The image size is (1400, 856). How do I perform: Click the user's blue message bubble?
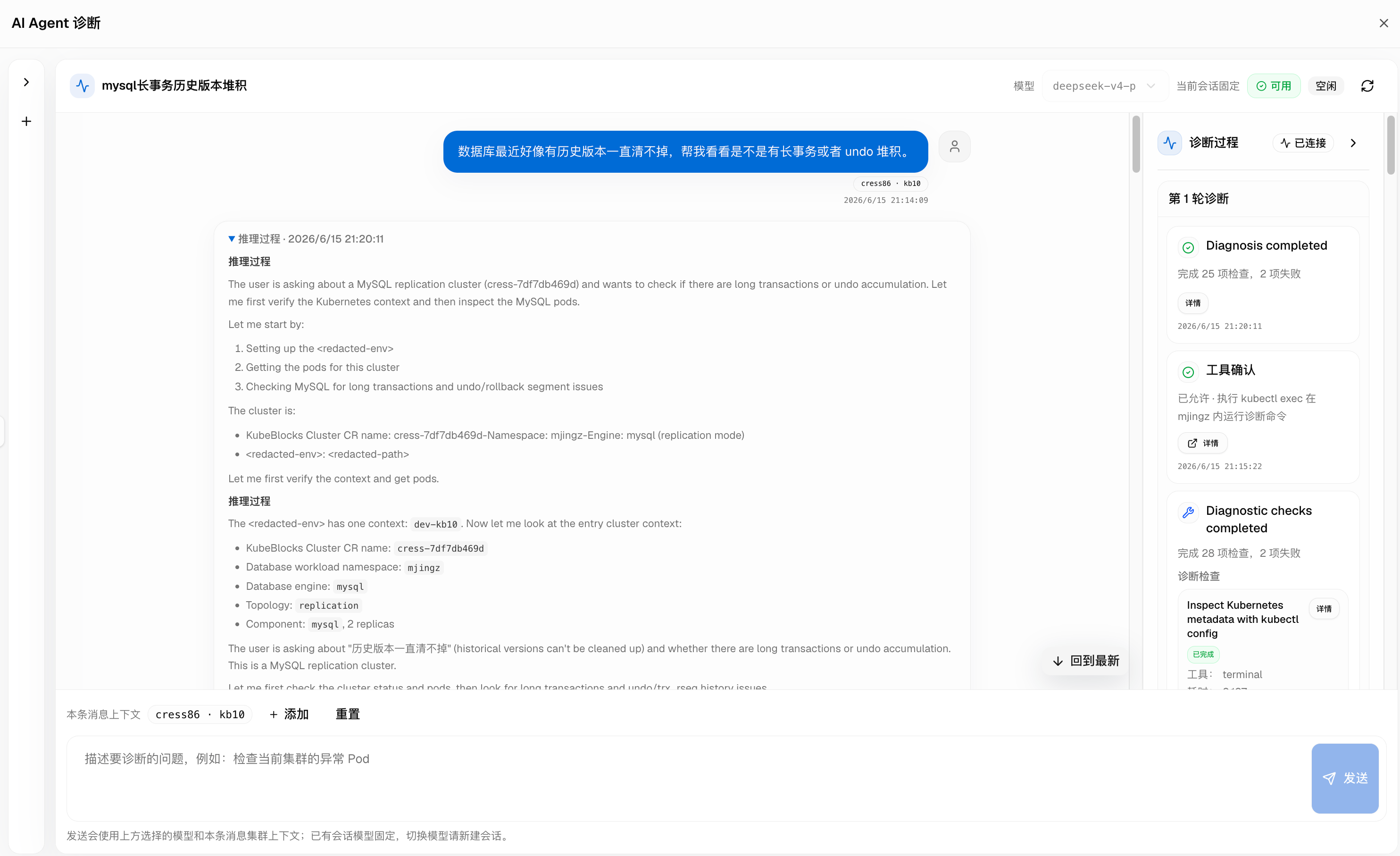point(685,152)
